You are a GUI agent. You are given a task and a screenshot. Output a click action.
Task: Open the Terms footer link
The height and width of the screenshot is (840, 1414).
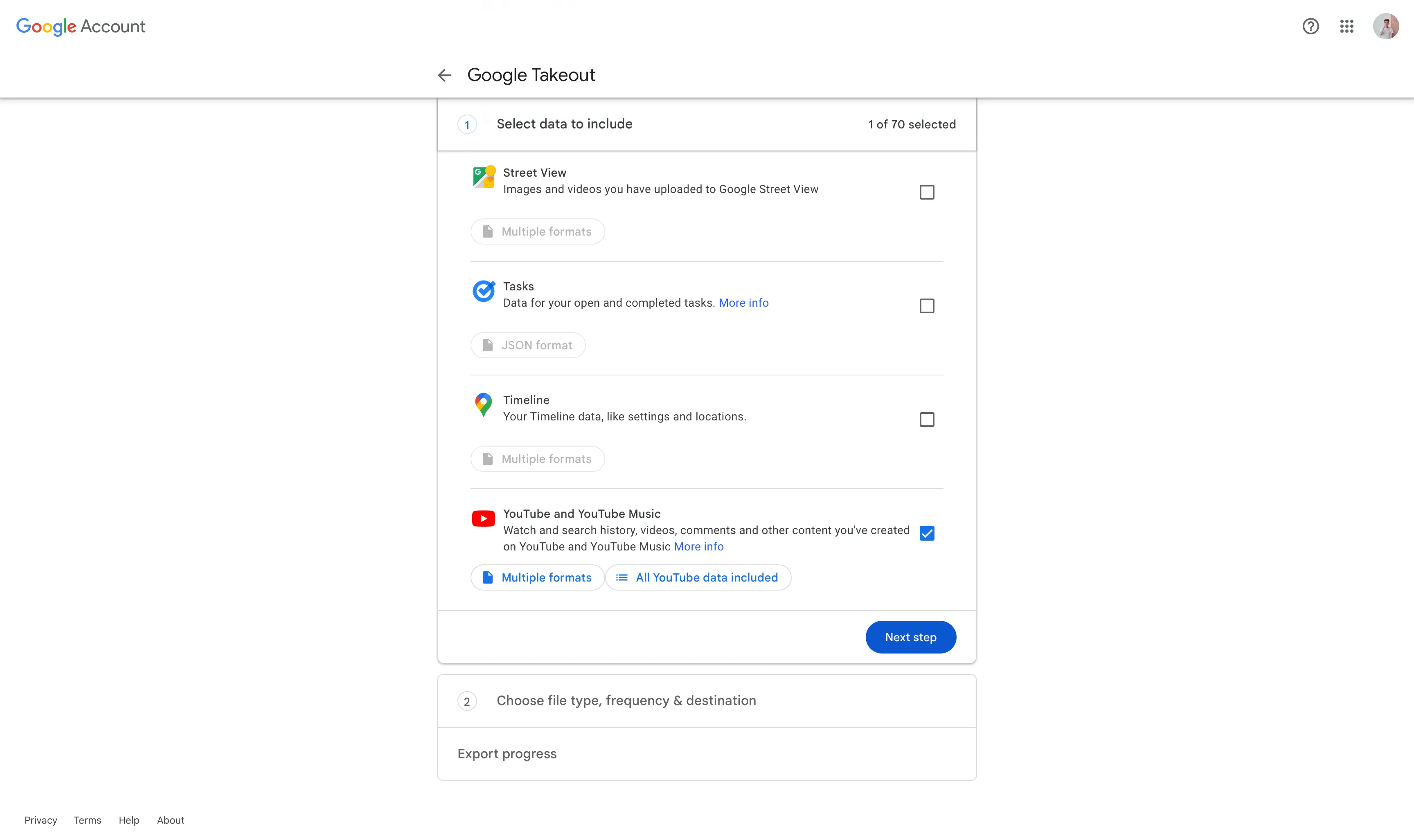tap(87, 820)
